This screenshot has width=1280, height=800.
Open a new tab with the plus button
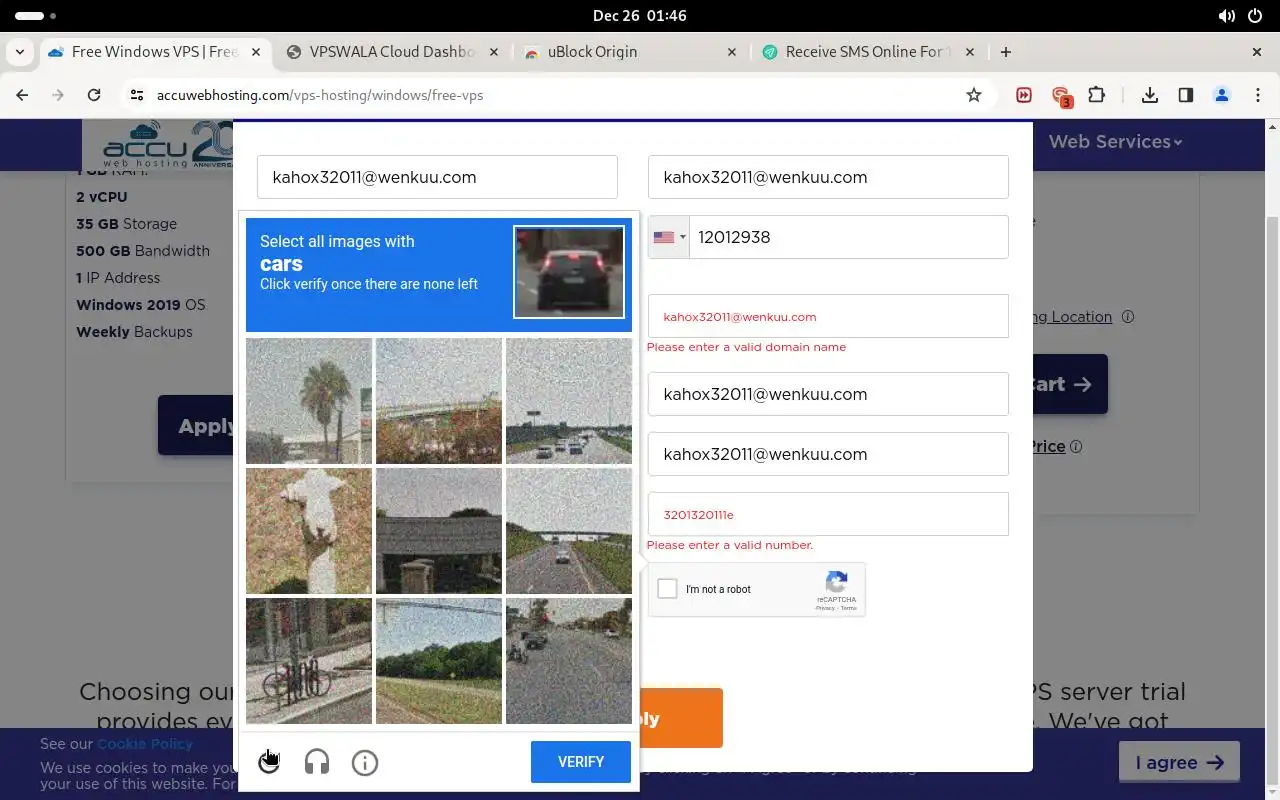(x=1006, y=52)
